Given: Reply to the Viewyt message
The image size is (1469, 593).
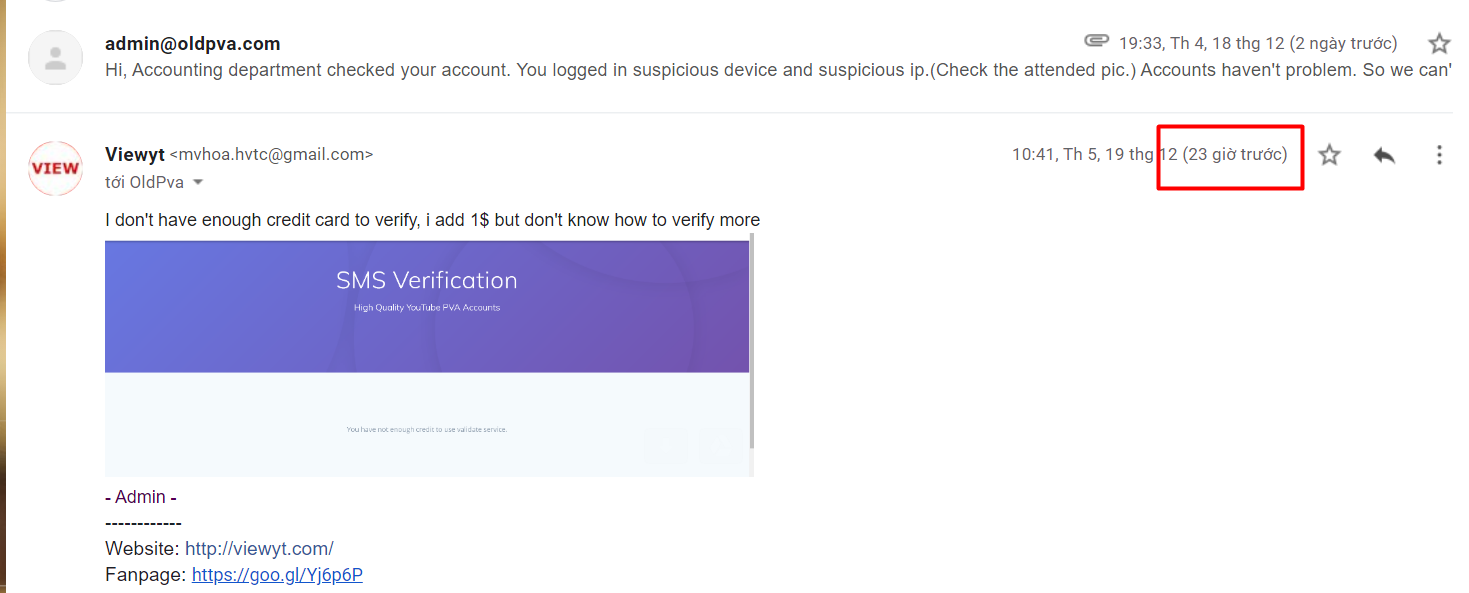Looking at the screenshot, I should 1384,155.
